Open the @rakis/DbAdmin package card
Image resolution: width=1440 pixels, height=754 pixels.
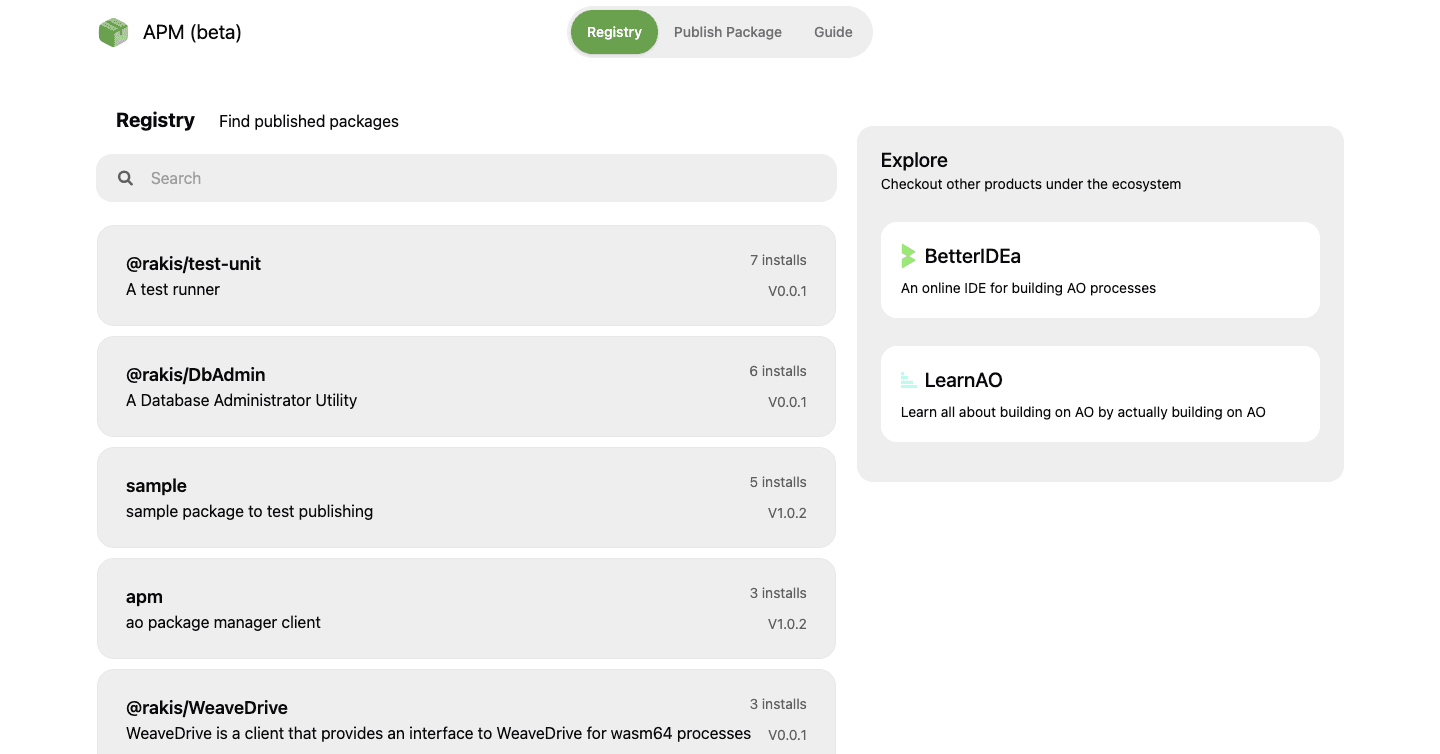(466, 386)
